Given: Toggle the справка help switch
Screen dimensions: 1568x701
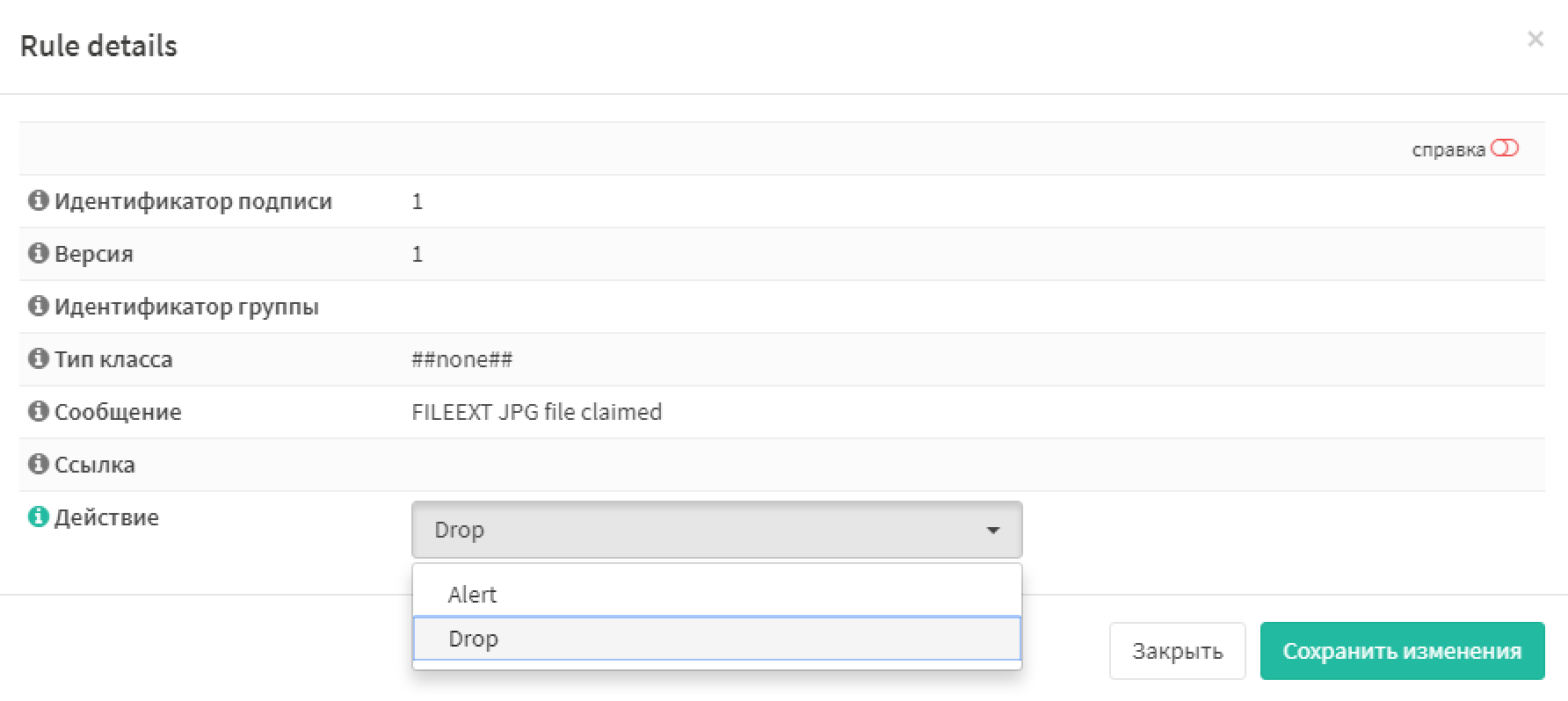Looking at the screenshot, I should click(x=1505, y=148).
